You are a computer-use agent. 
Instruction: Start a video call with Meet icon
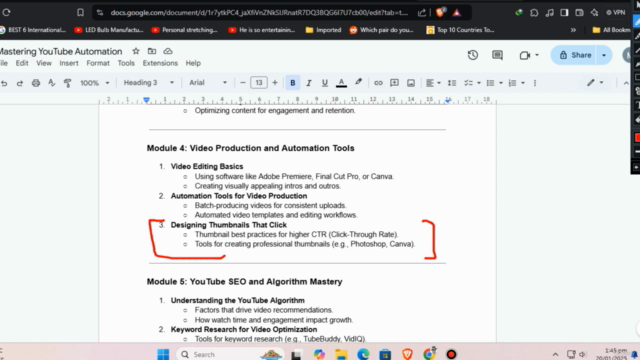(524, 55)
